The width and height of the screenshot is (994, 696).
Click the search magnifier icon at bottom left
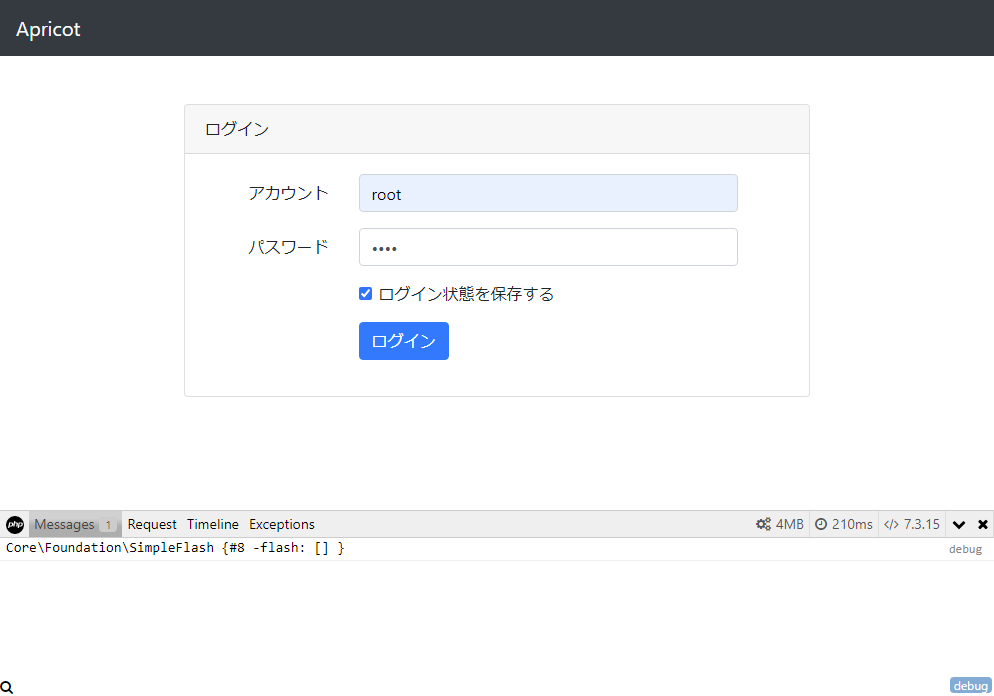coord(7,687)
